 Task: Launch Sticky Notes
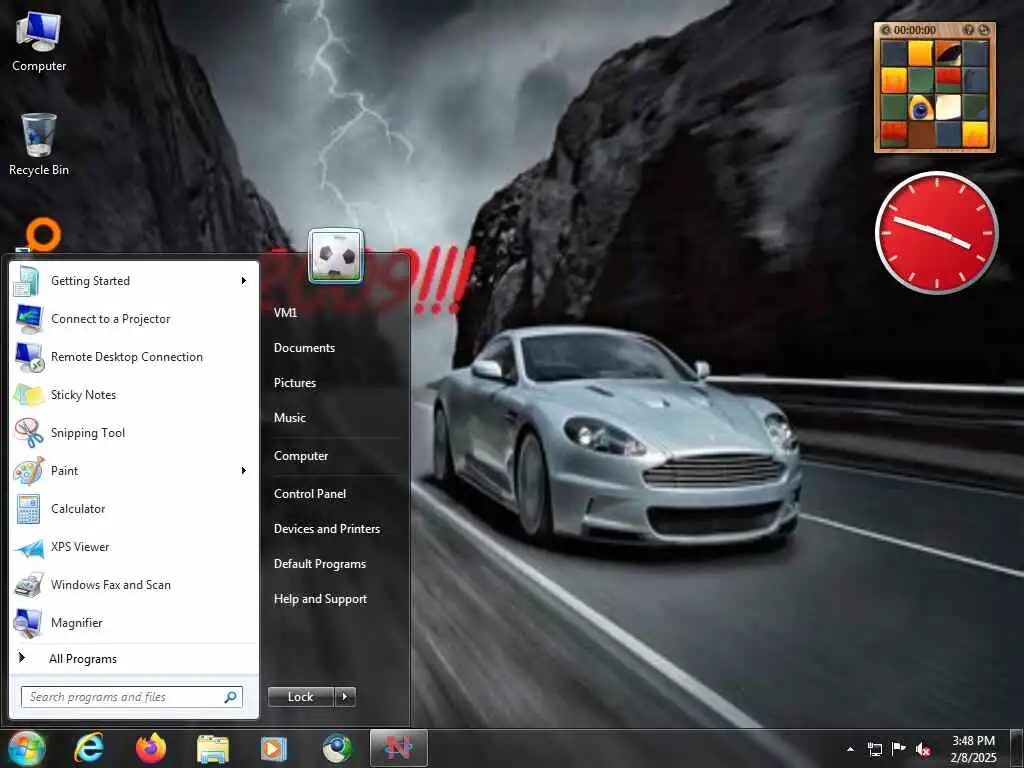click(134, 394)
